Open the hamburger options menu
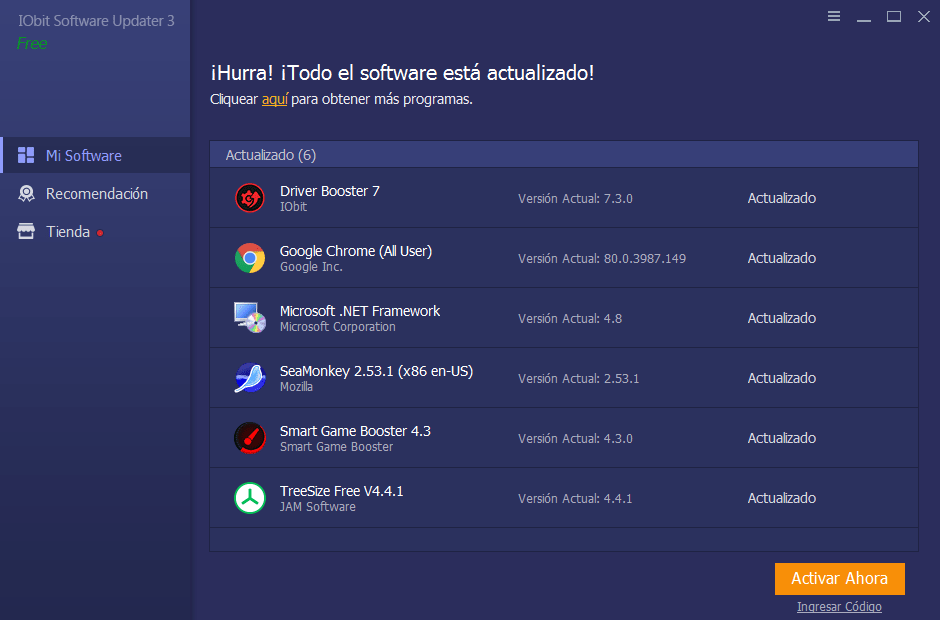Screen dimensions: 940x620 pos(834,16)
